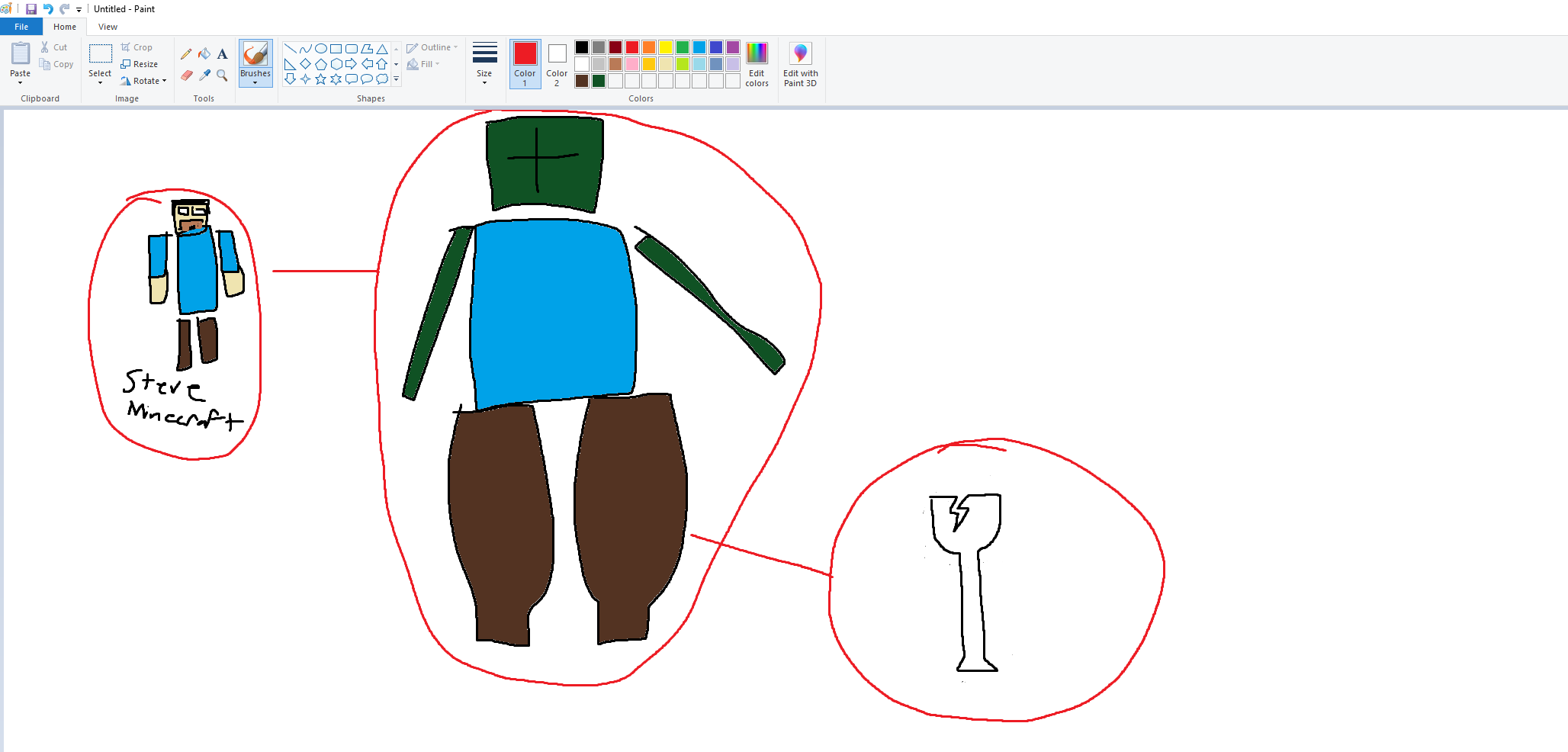Select the Six-point star shape
Image resolution: width=1568 pixels, height=752 pixels.
[336, 79]
